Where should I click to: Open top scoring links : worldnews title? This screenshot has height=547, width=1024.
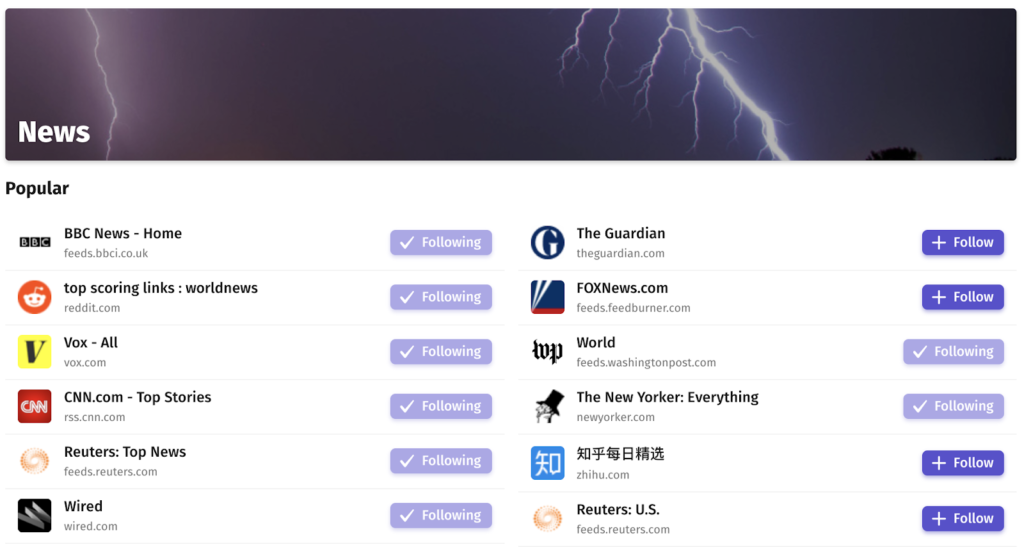tap(161, 288)
